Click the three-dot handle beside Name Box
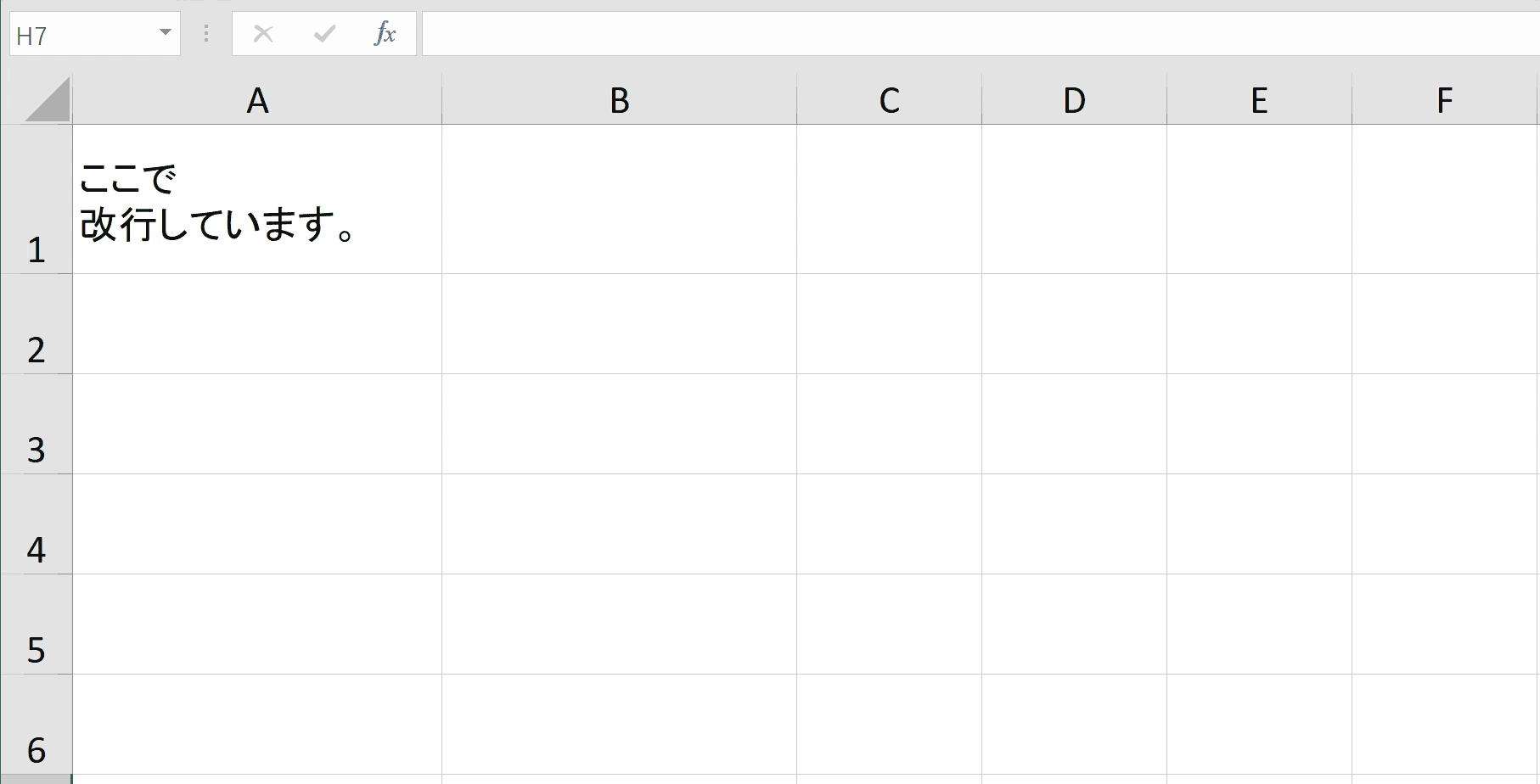 pos(205,34)
